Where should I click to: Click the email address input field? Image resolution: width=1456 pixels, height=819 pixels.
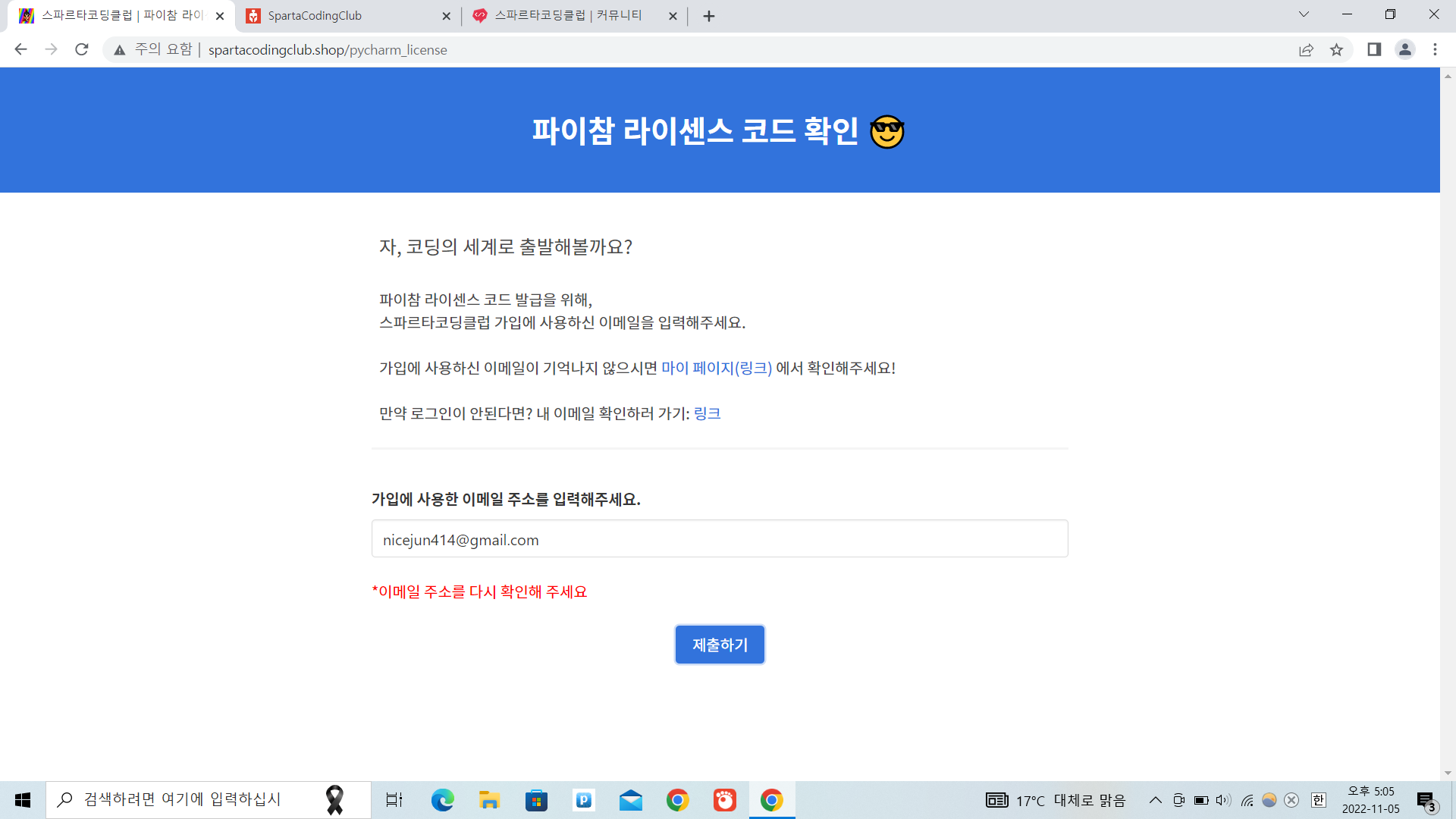pos(720,538)
